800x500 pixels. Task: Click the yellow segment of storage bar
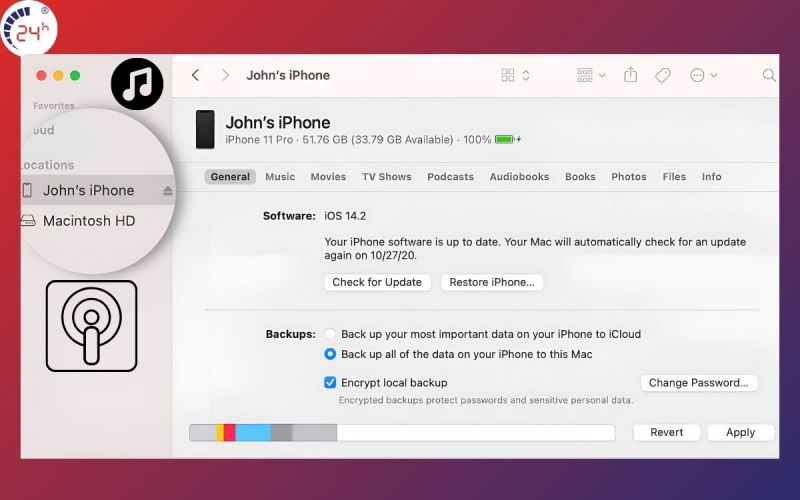pyautogui.click(x=220, y=432)
